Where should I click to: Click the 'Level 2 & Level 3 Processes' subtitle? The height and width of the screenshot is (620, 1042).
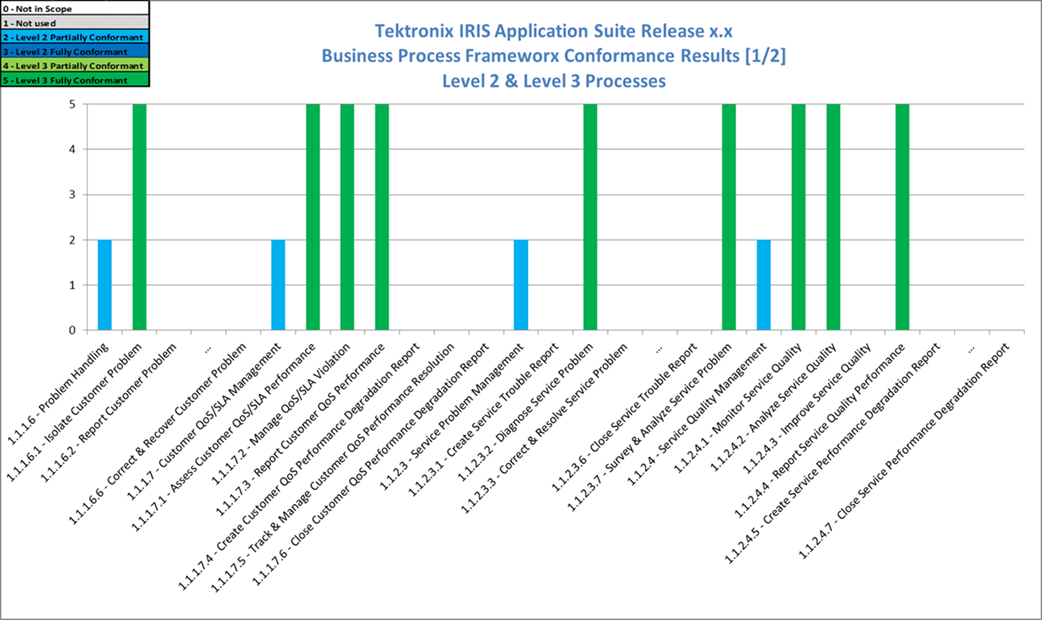click(554, 81)
